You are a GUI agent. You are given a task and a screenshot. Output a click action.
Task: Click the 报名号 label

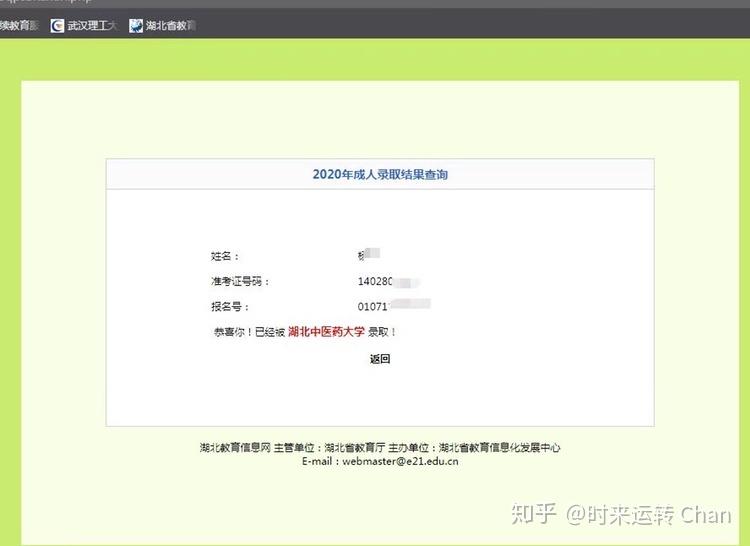[230, 306]
